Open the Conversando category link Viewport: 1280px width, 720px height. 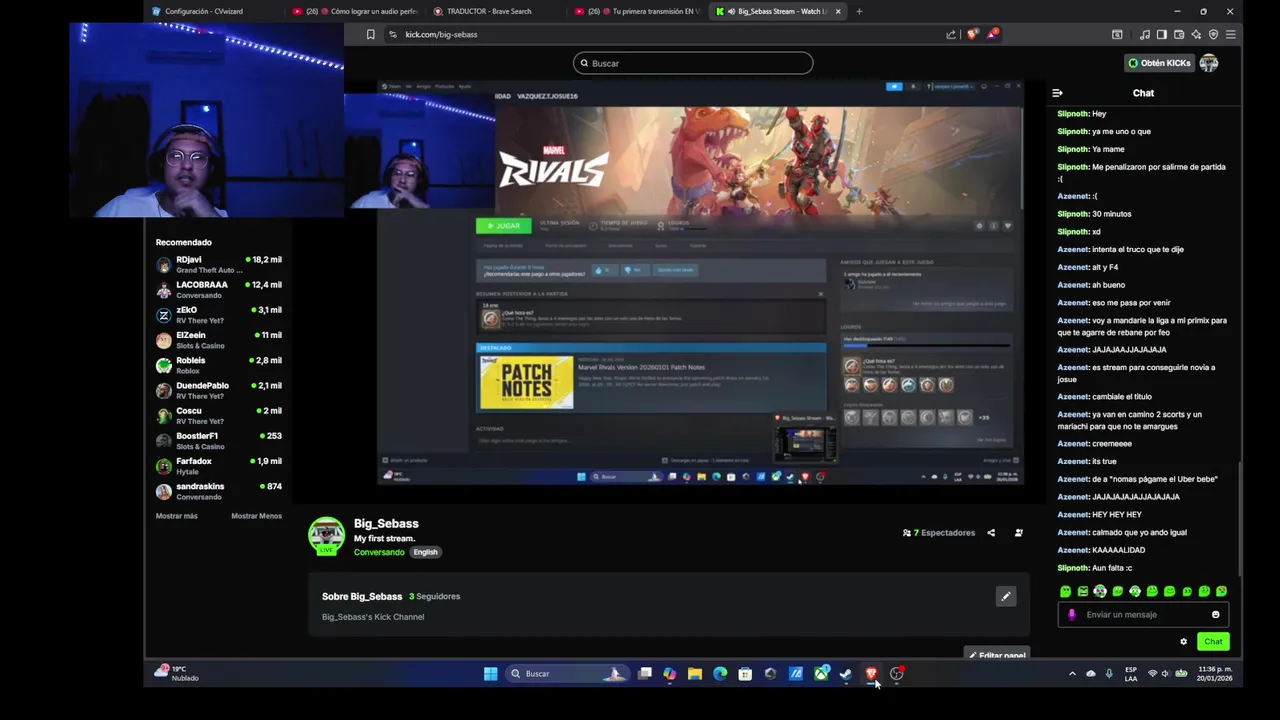(379, 552)
